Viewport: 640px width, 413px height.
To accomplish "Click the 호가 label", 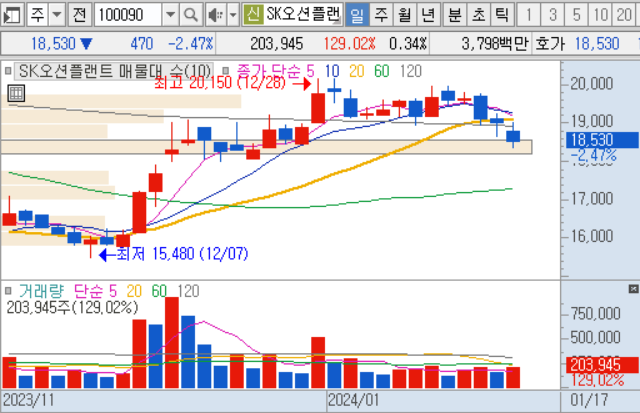I will (x=549, y=43).
